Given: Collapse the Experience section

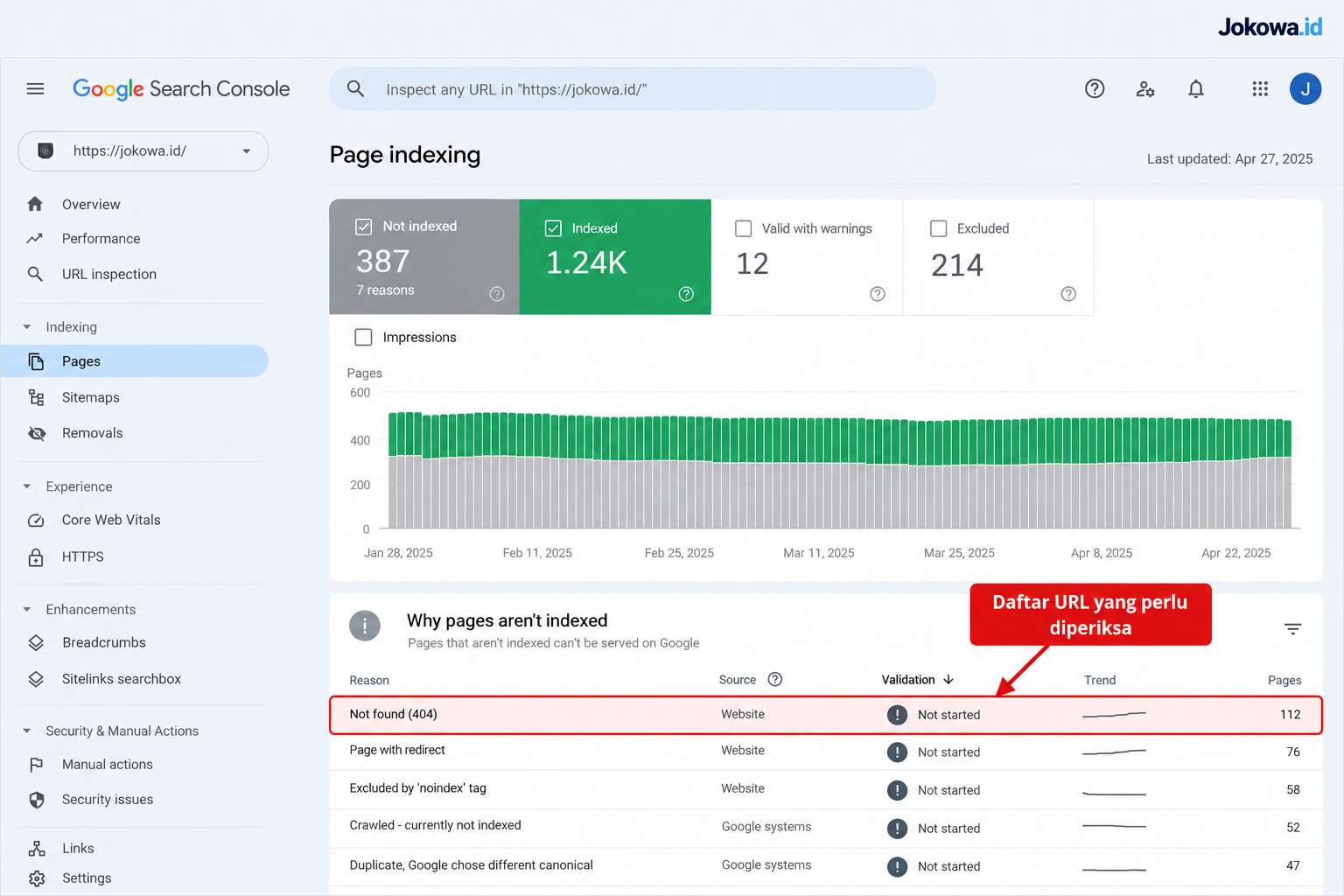Looking at the screenshot, I should pyautogui.click(x=27, y=486).
